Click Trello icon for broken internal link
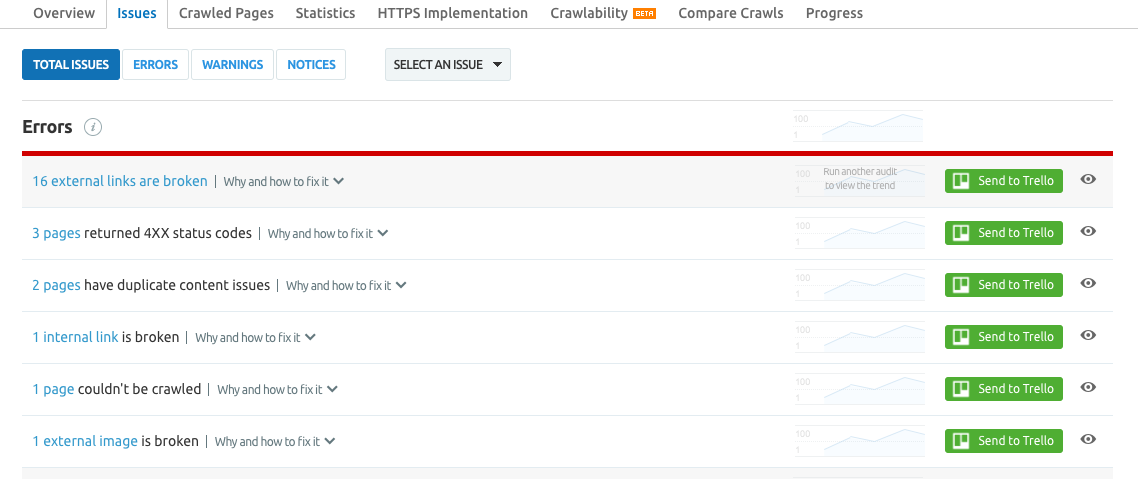The width and height of the screenshot is (1138, 479). 961,337
